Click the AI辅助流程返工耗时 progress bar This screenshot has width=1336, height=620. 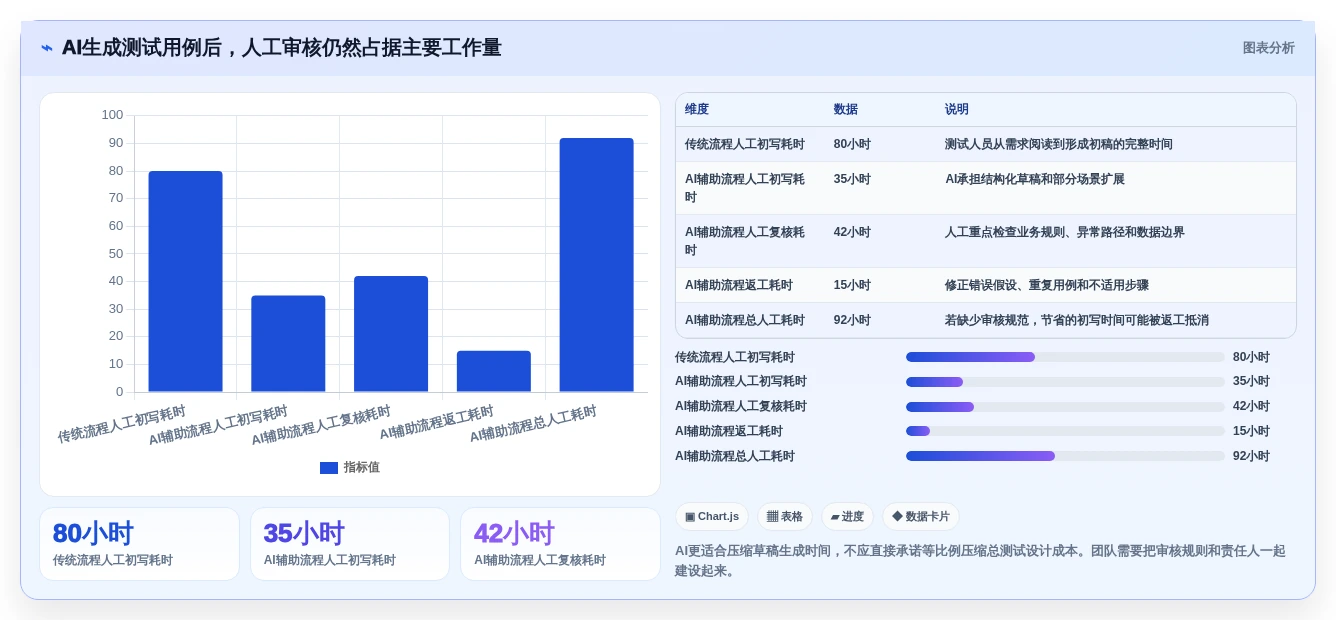[x=1065, y=431]
